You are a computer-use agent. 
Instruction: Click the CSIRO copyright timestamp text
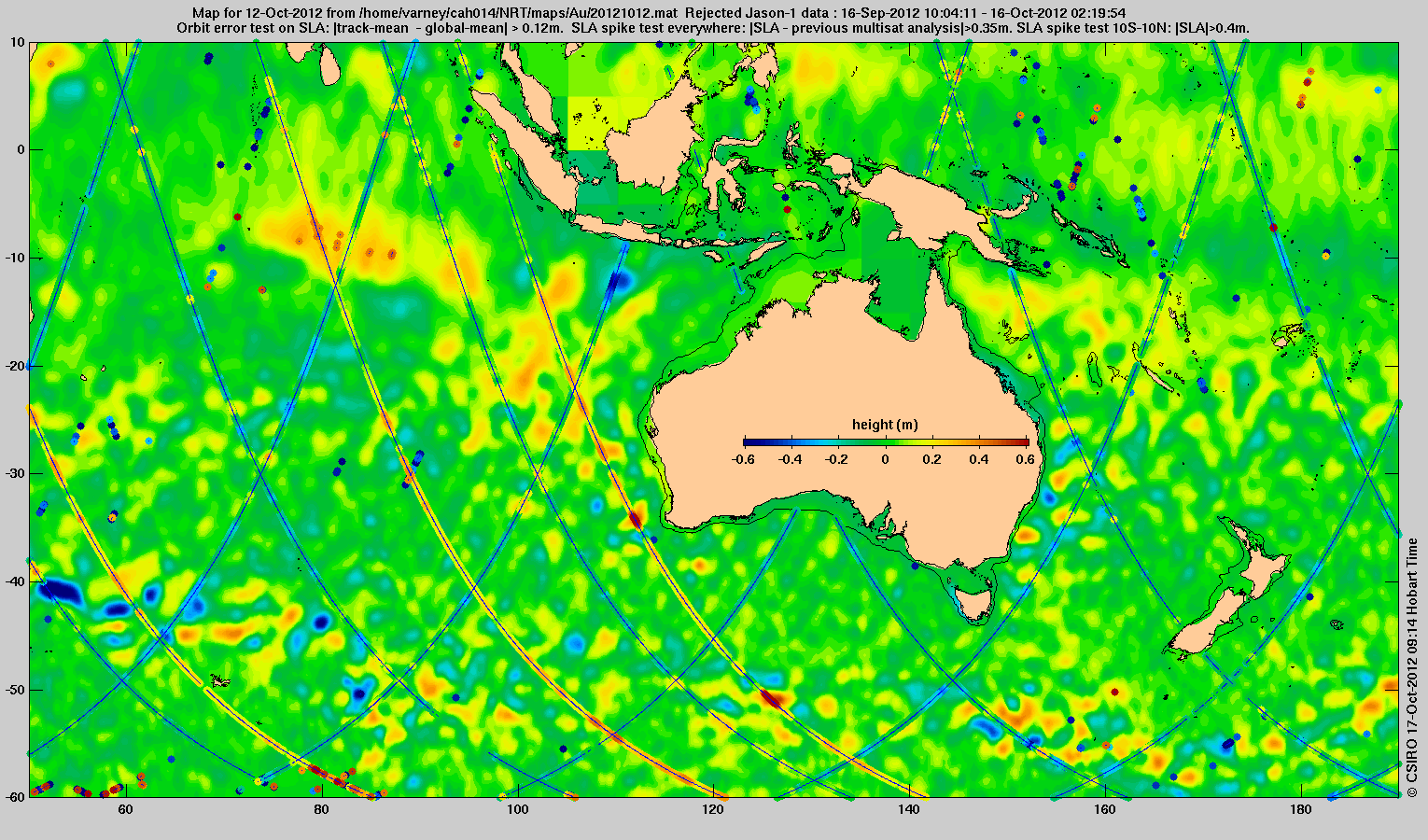coord(1413,666)
